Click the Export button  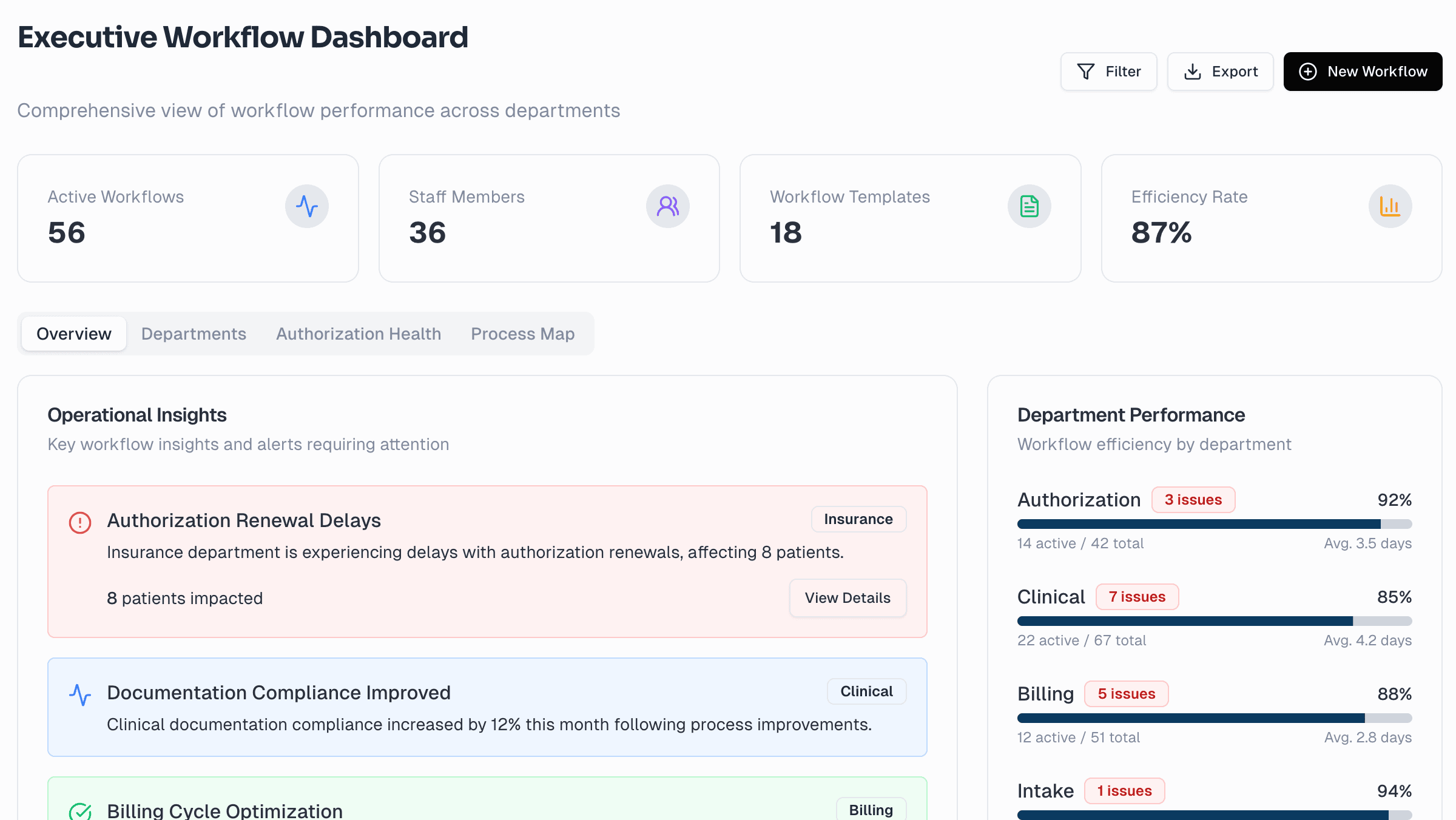tap(1220, 71)
